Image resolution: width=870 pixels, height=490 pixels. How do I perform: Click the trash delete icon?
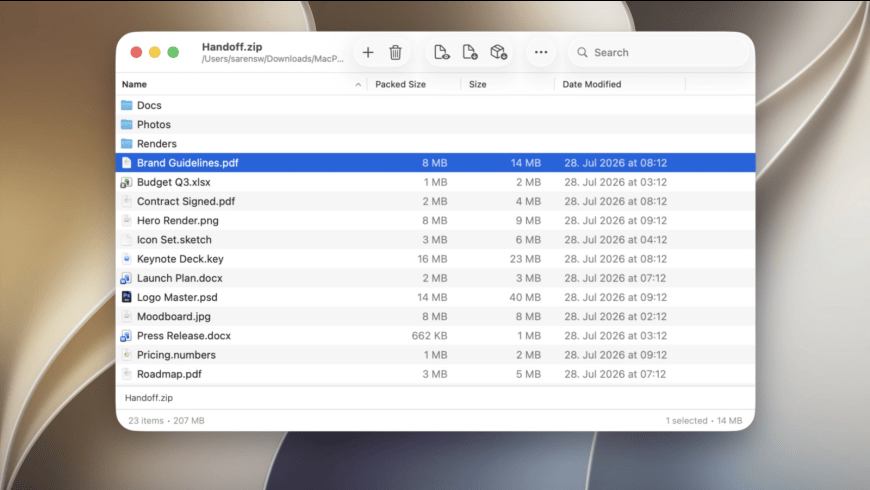coord(395,52)
